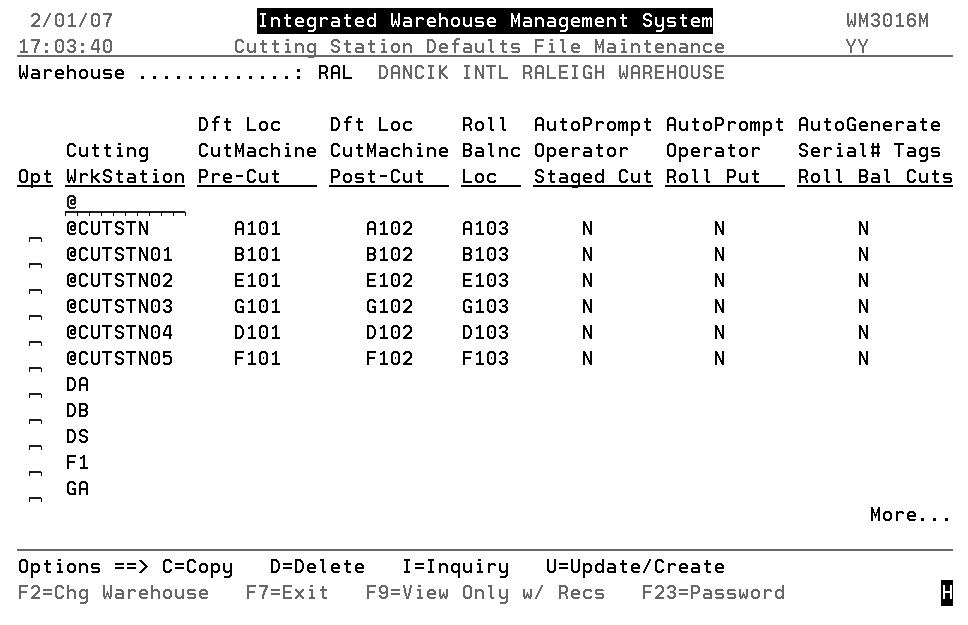Click the RAL warehouse code value
The height and width of the screenshot is (625, 968).
tap(335, 73)
